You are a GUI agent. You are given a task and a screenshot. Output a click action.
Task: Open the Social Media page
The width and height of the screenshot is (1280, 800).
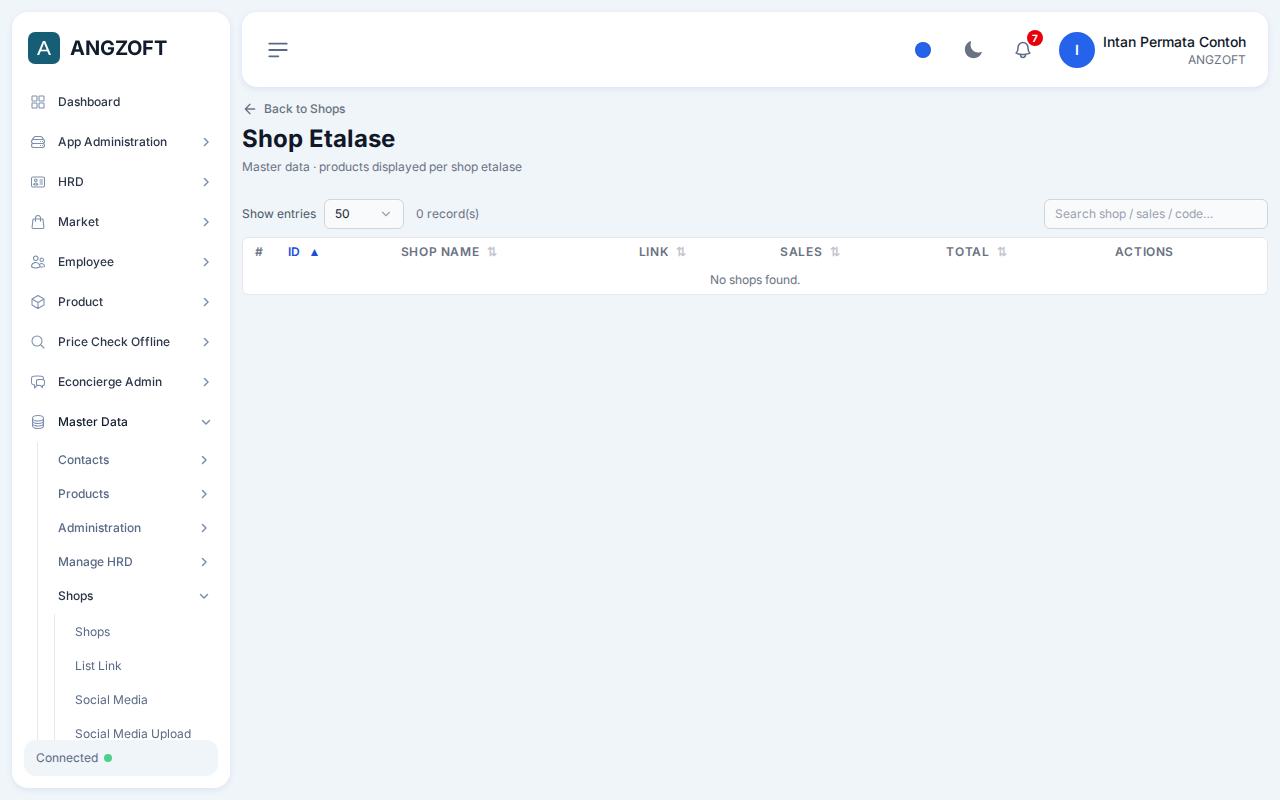pyautogui.click(x=111, y=700)
